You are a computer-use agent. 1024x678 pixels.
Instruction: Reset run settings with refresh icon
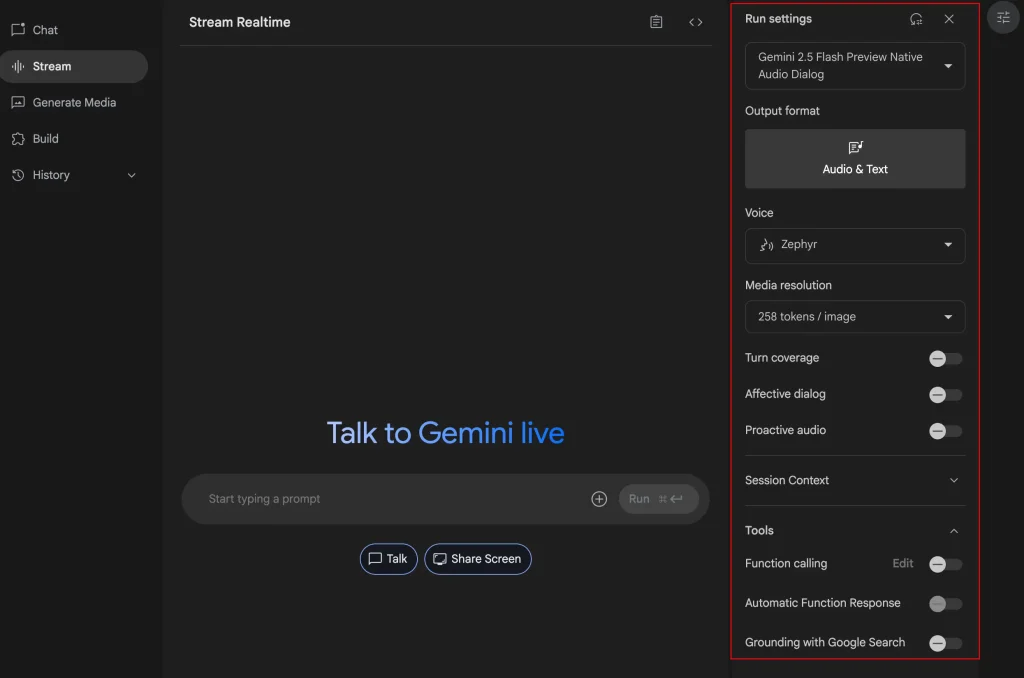click(x=916, y=19)
